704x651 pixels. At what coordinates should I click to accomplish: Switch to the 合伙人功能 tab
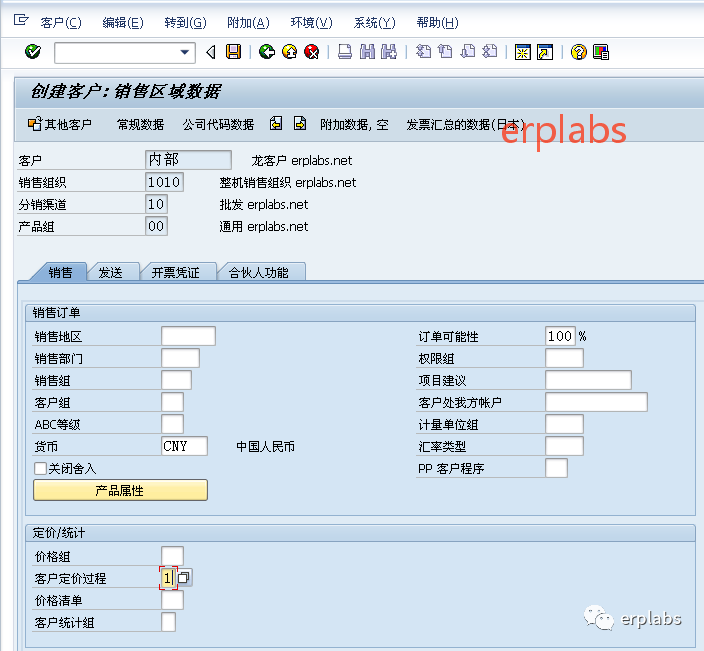(259, 273)
